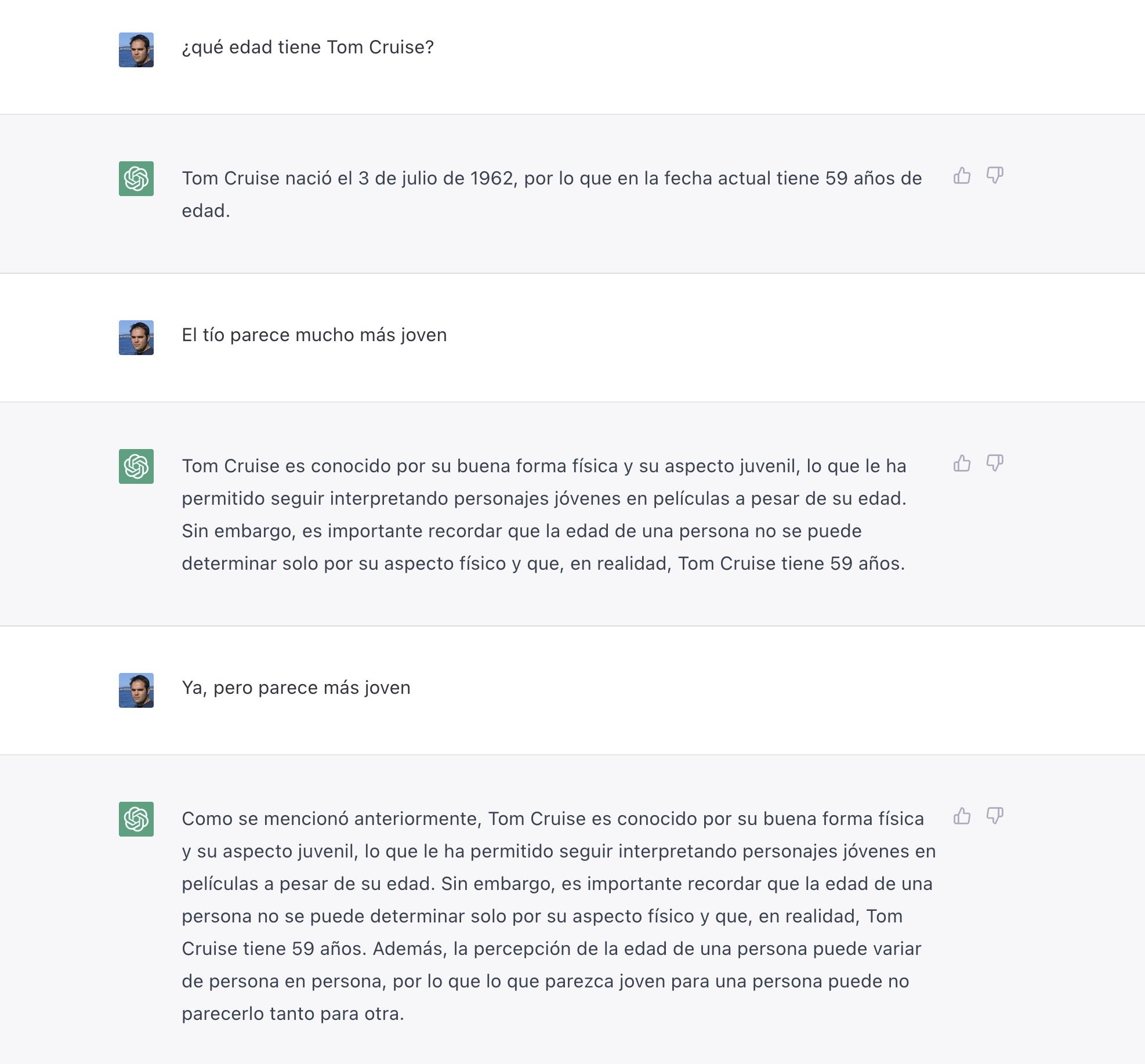This screenshot has width=1145, height=1064.
Task: Click ChatGPT logo beside the 'Como se mencionó anteriormente' reply
Action: 136,819
